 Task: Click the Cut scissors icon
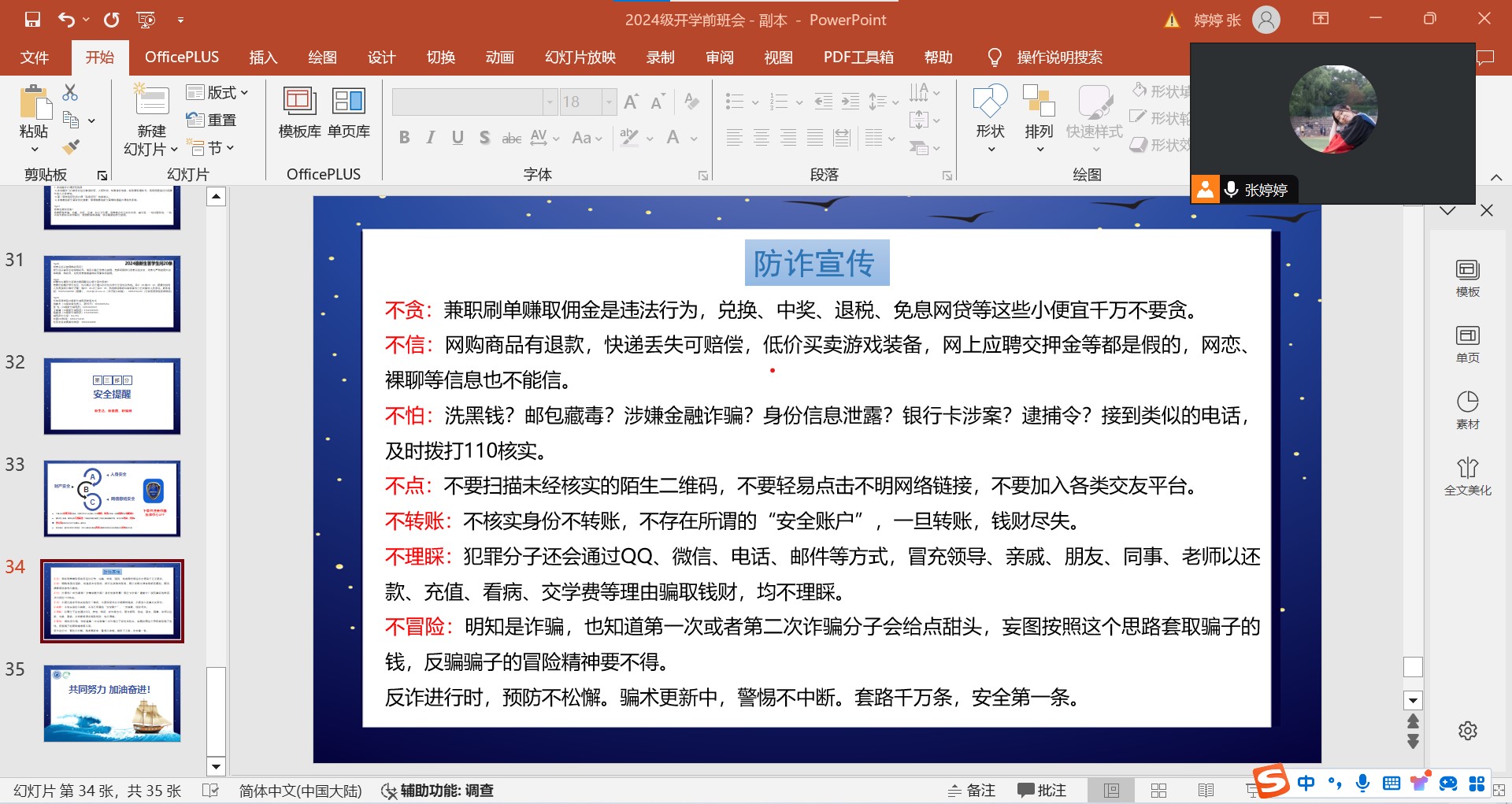coord(70,92)
